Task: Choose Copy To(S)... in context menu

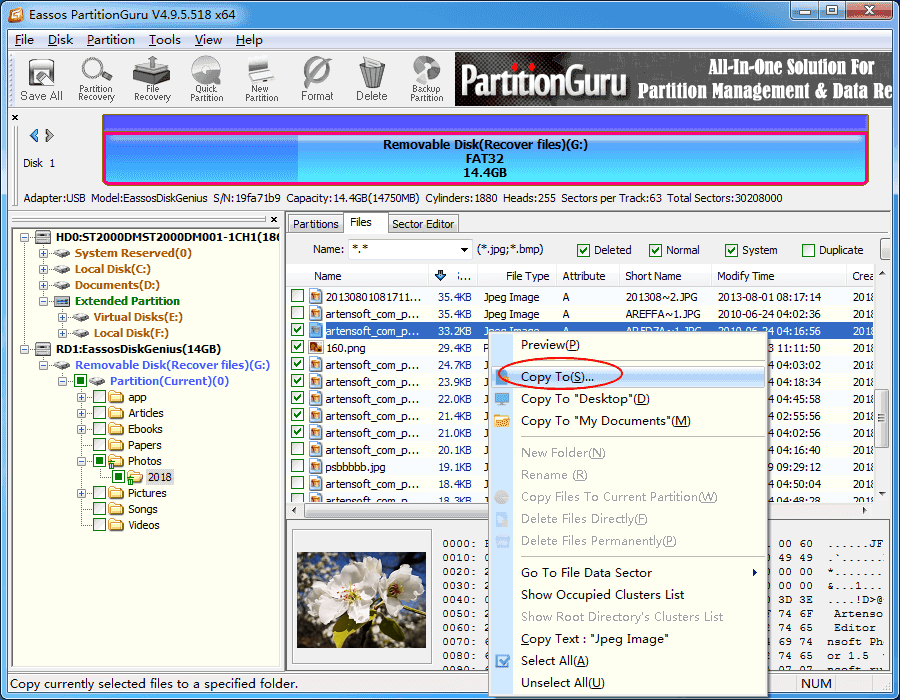Action: [629, 376]
